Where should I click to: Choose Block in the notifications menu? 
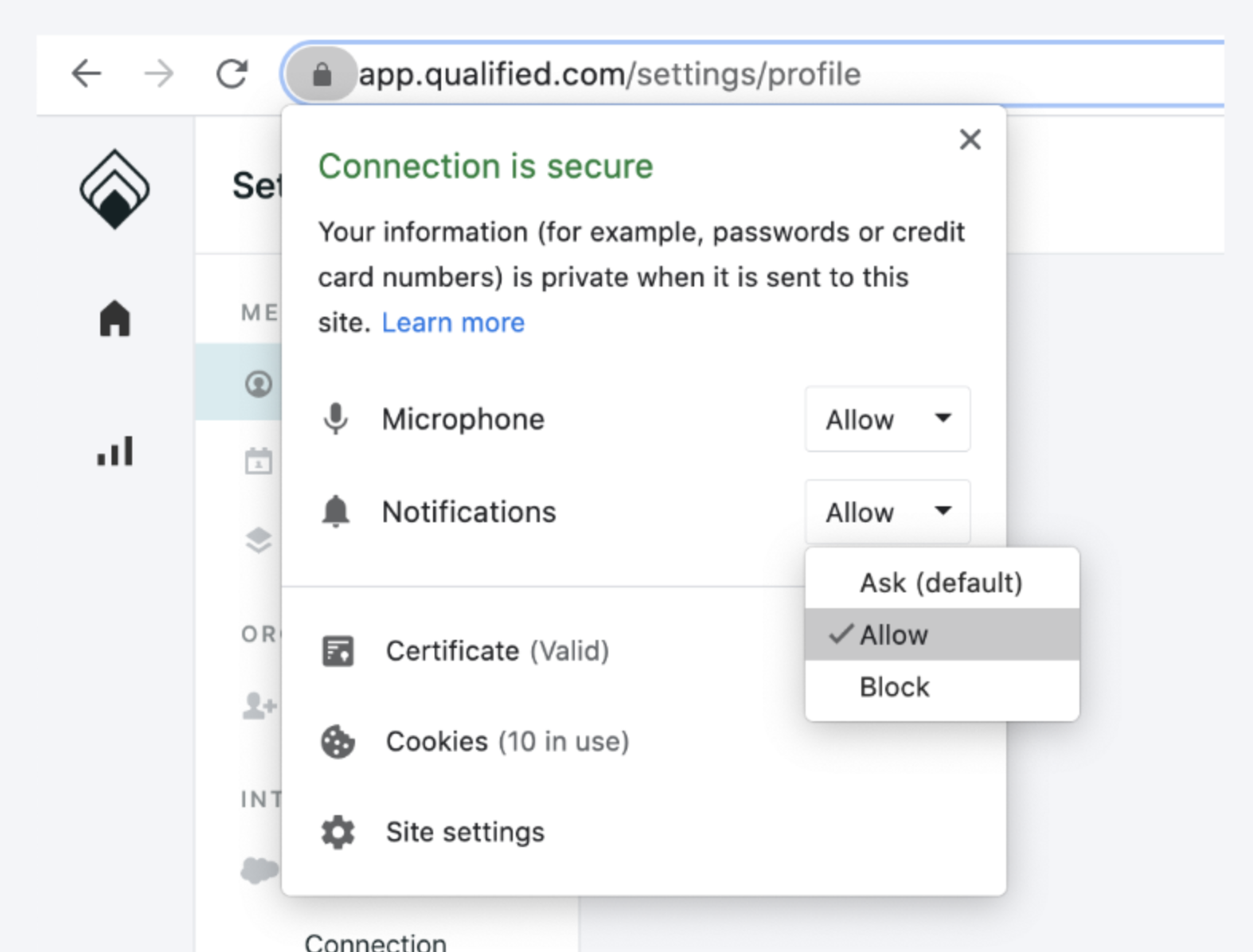942,687
